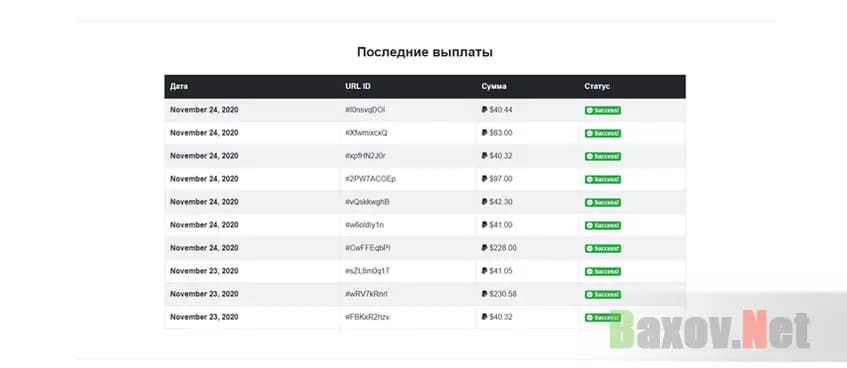Click November 23 date in #wRV7kRnrl row
The width and height of the screenshot is (847, 368).
tap(204, 294)
